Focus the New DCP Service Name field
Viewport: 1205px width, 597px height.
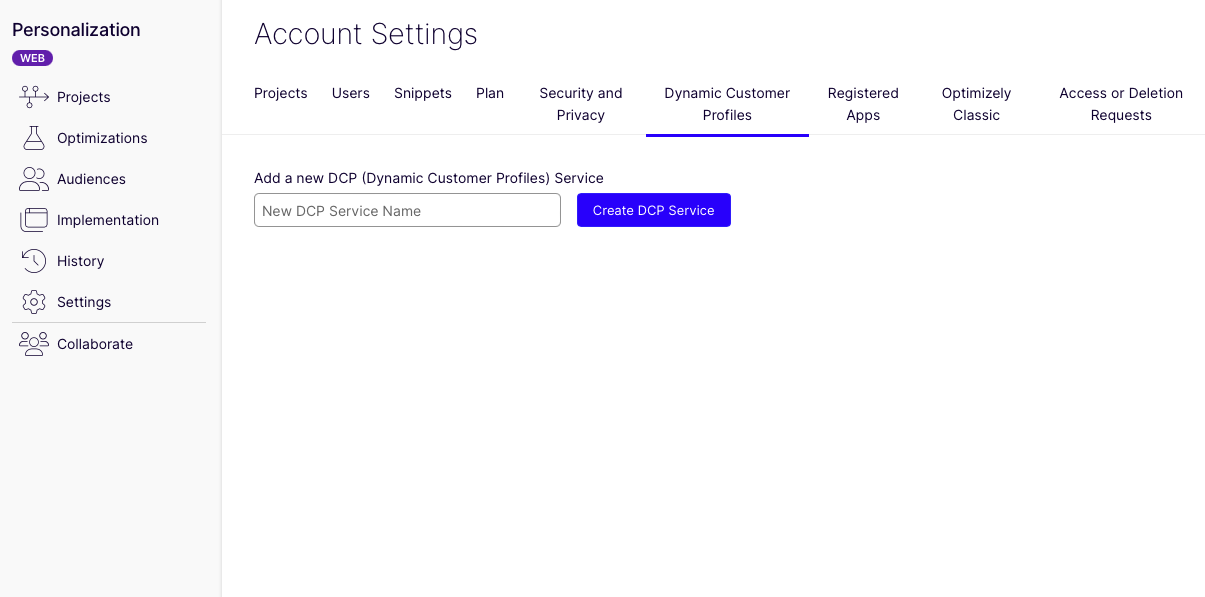[407, 211]
